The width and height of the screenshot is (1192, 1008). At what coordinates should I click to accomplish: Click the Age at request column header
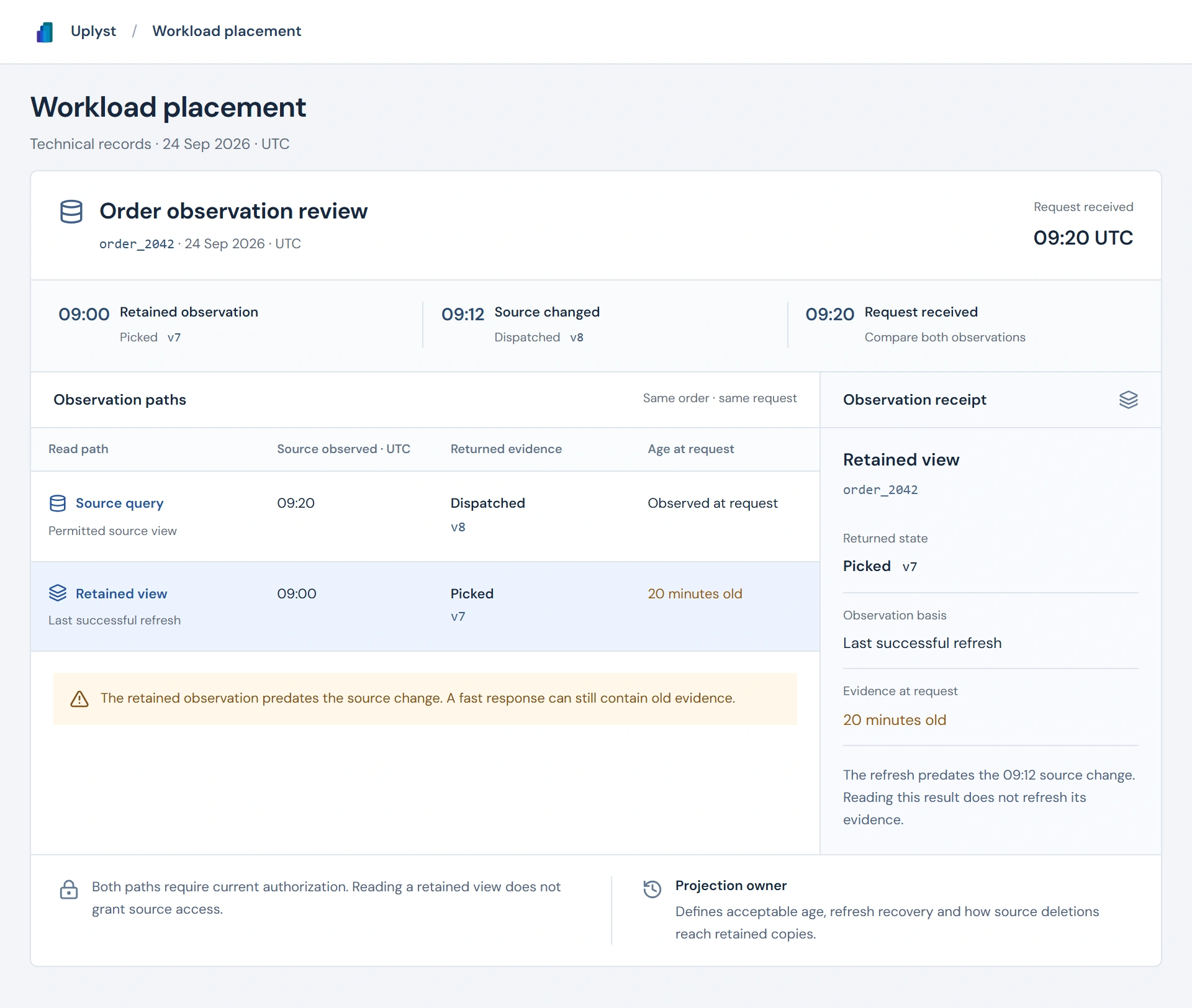[x=690, y=449]
